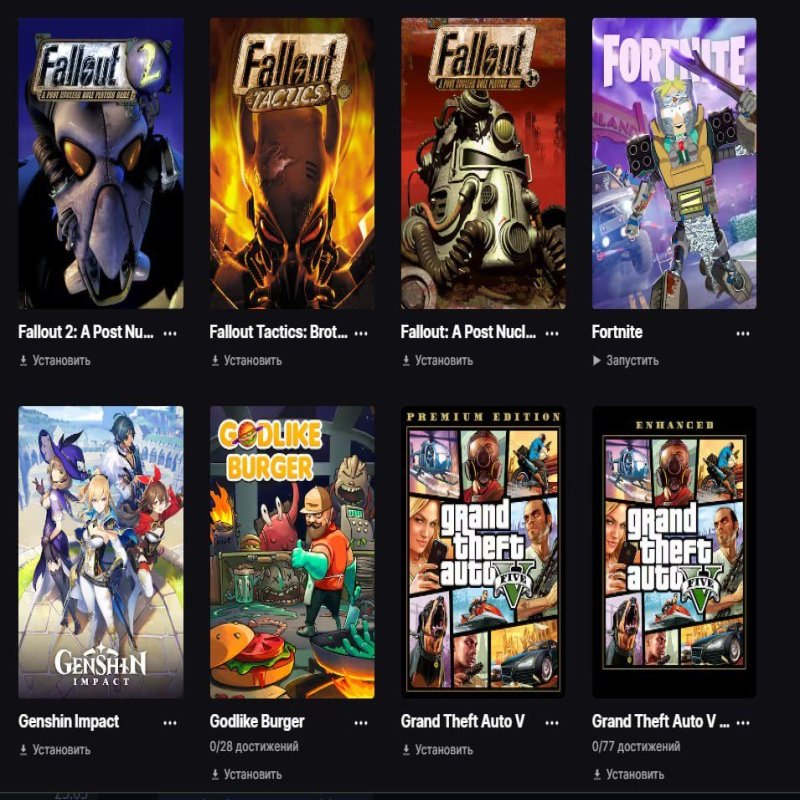This screenshot has width=800, height=800.
Task: Open the three-dot menu for Grand Theft Auto V
Action: (552, 723)
